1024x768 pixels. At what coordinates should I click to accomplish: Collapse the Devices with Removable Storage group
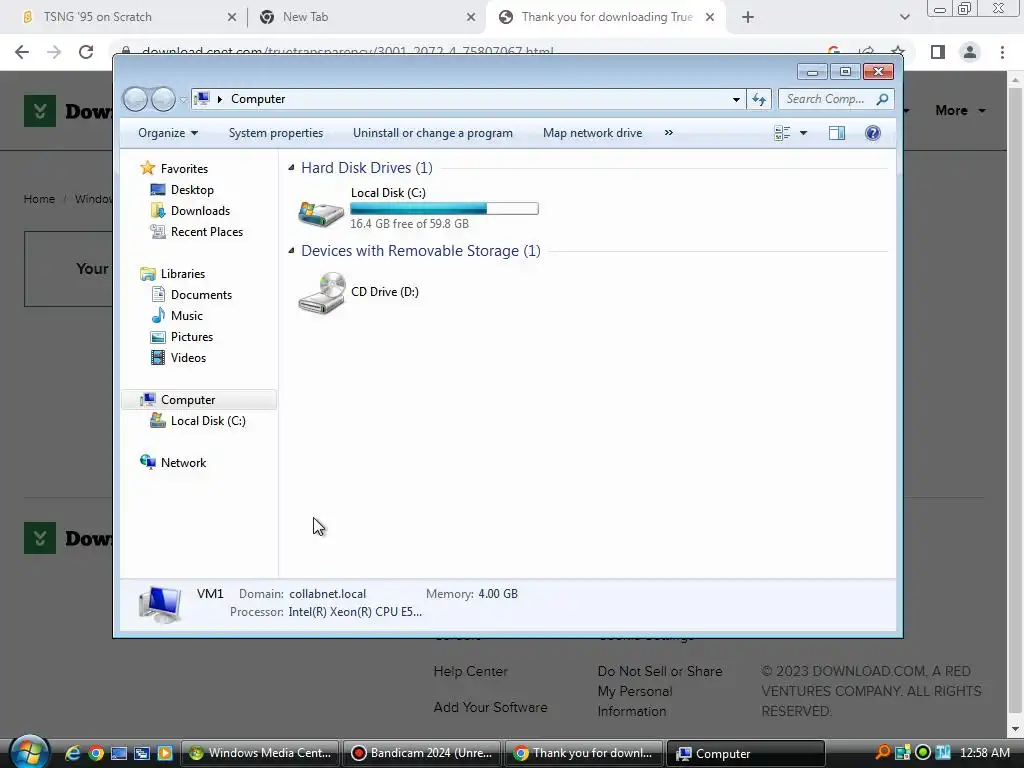[291, 251]
